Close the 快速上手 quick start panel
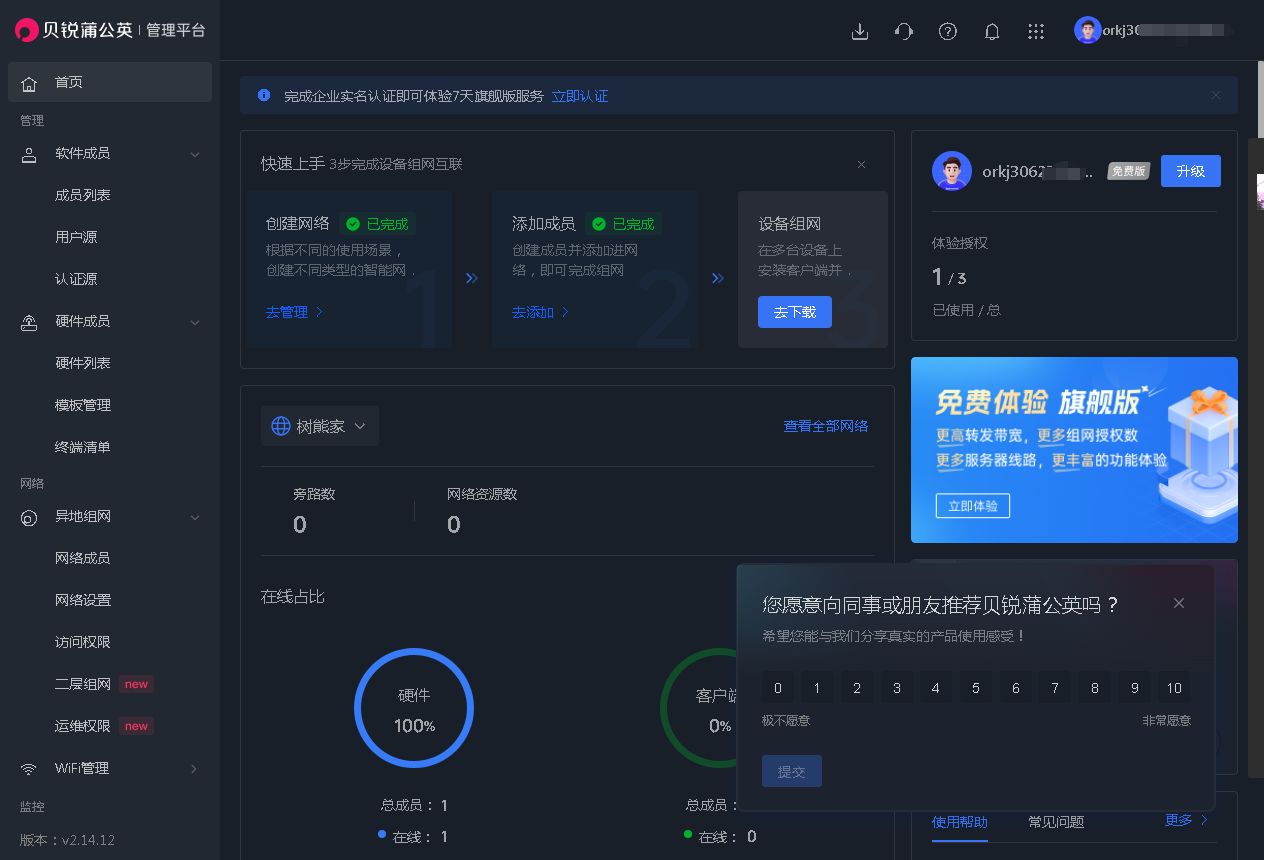1264x860 pixels. pyautogui.click(x=861, y=164)
